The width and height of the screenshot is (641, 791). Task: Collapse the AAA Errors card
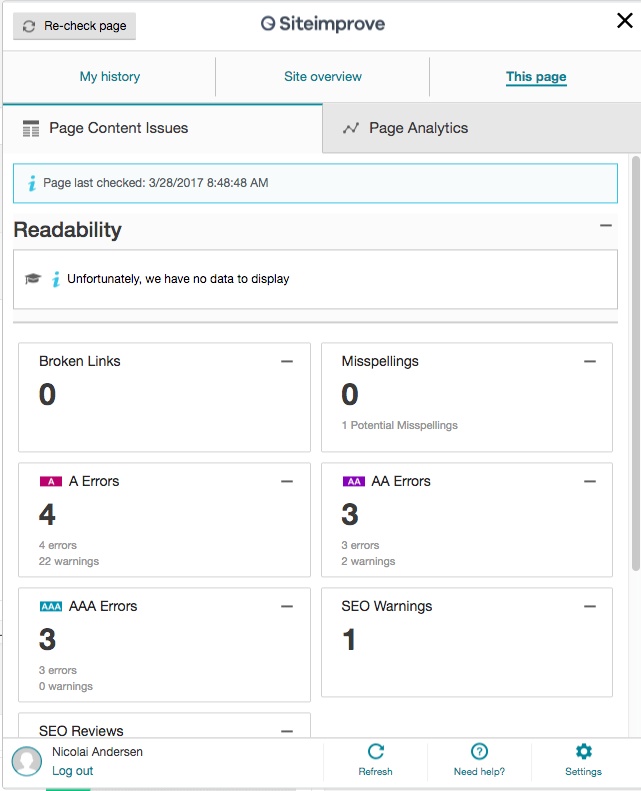point(287,606)
